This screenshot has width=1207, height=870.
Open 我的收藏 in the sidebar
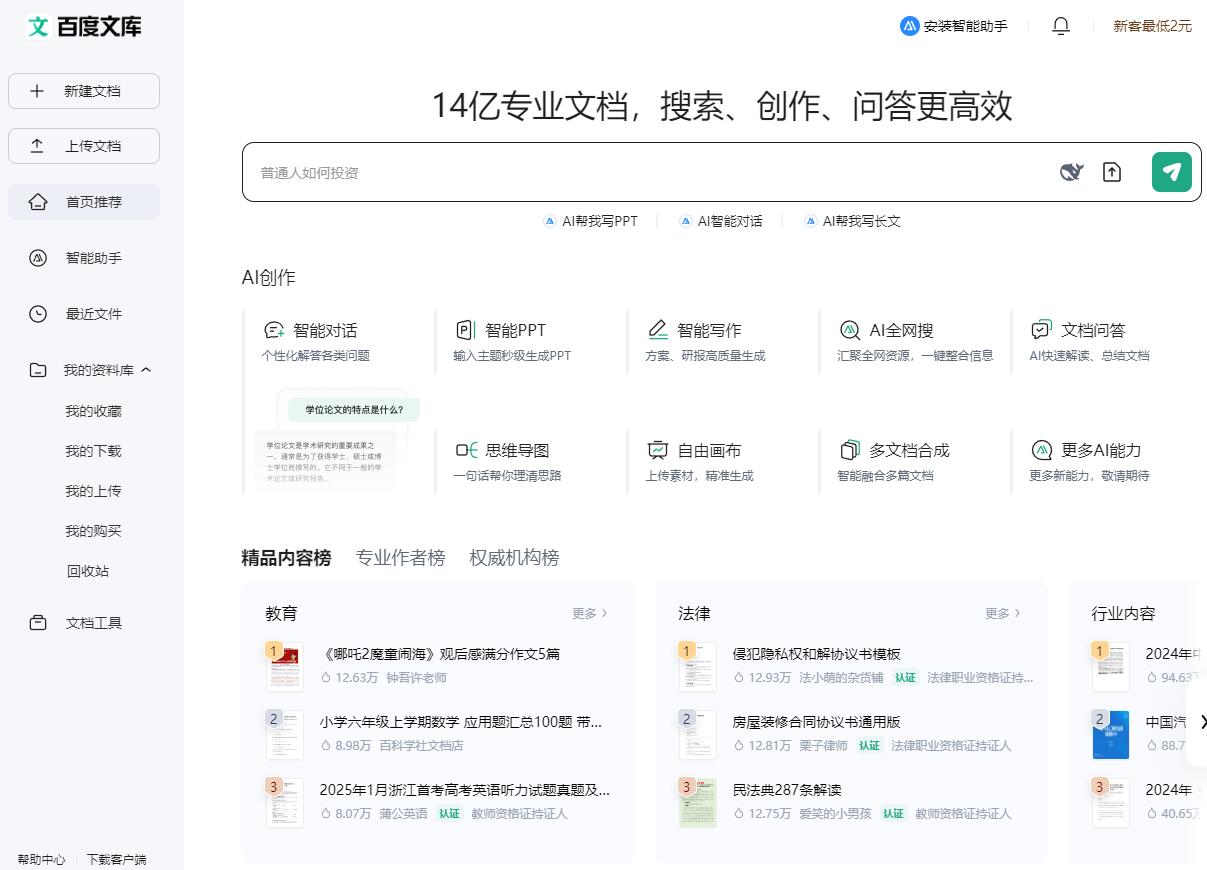pos(93,411)
